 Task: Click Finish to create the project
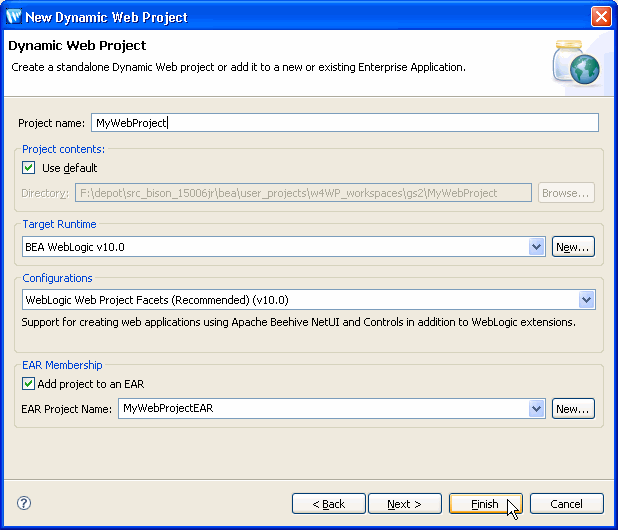click(x=486, y=504)
